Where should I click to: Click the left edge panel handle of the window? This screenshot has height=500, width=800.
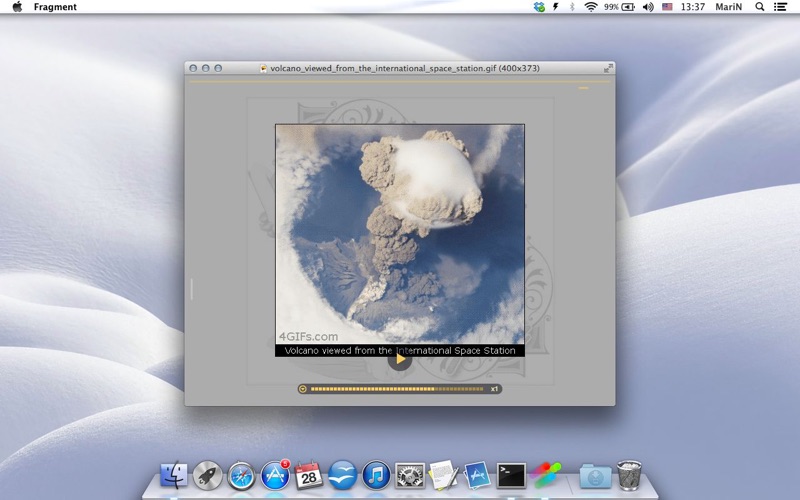point(192,289)
